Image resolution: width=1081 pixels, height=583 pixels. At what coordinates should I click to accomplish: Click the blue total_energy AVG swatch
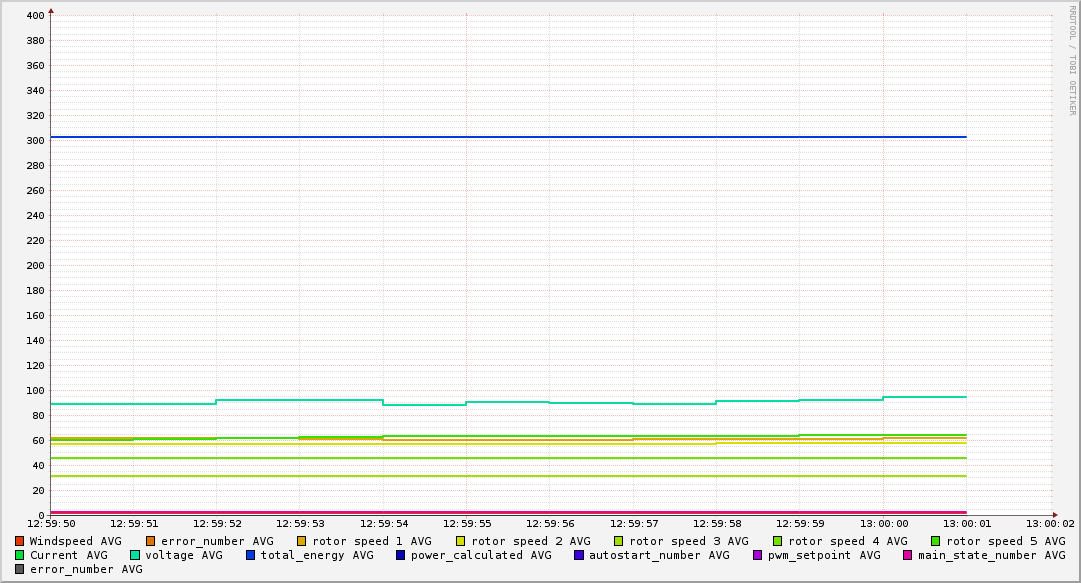[251, 555]
